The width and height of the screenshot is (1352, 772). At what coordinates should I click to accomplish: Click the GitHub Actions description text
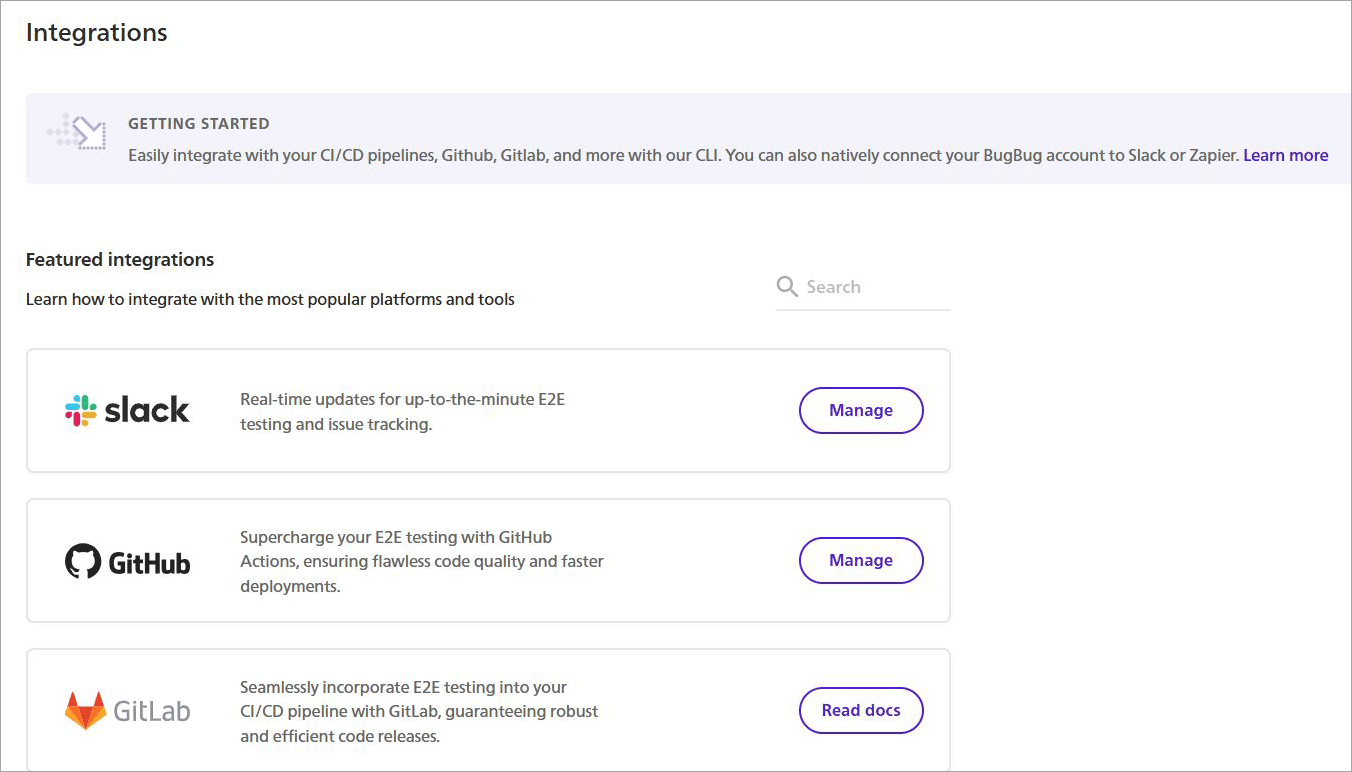click(x=421, y=561)
